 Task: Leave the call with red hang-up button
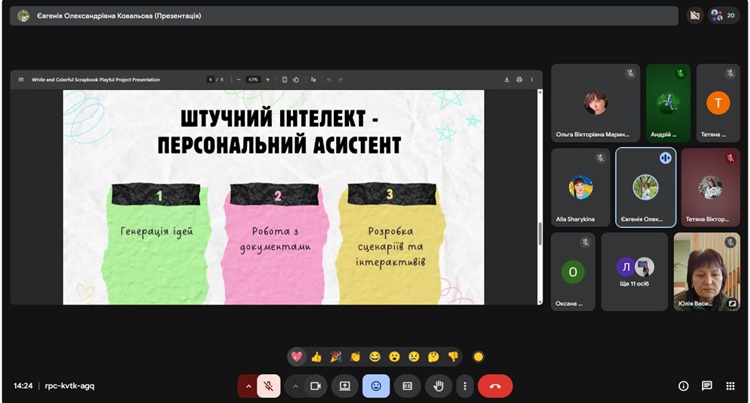click(495, 385)
